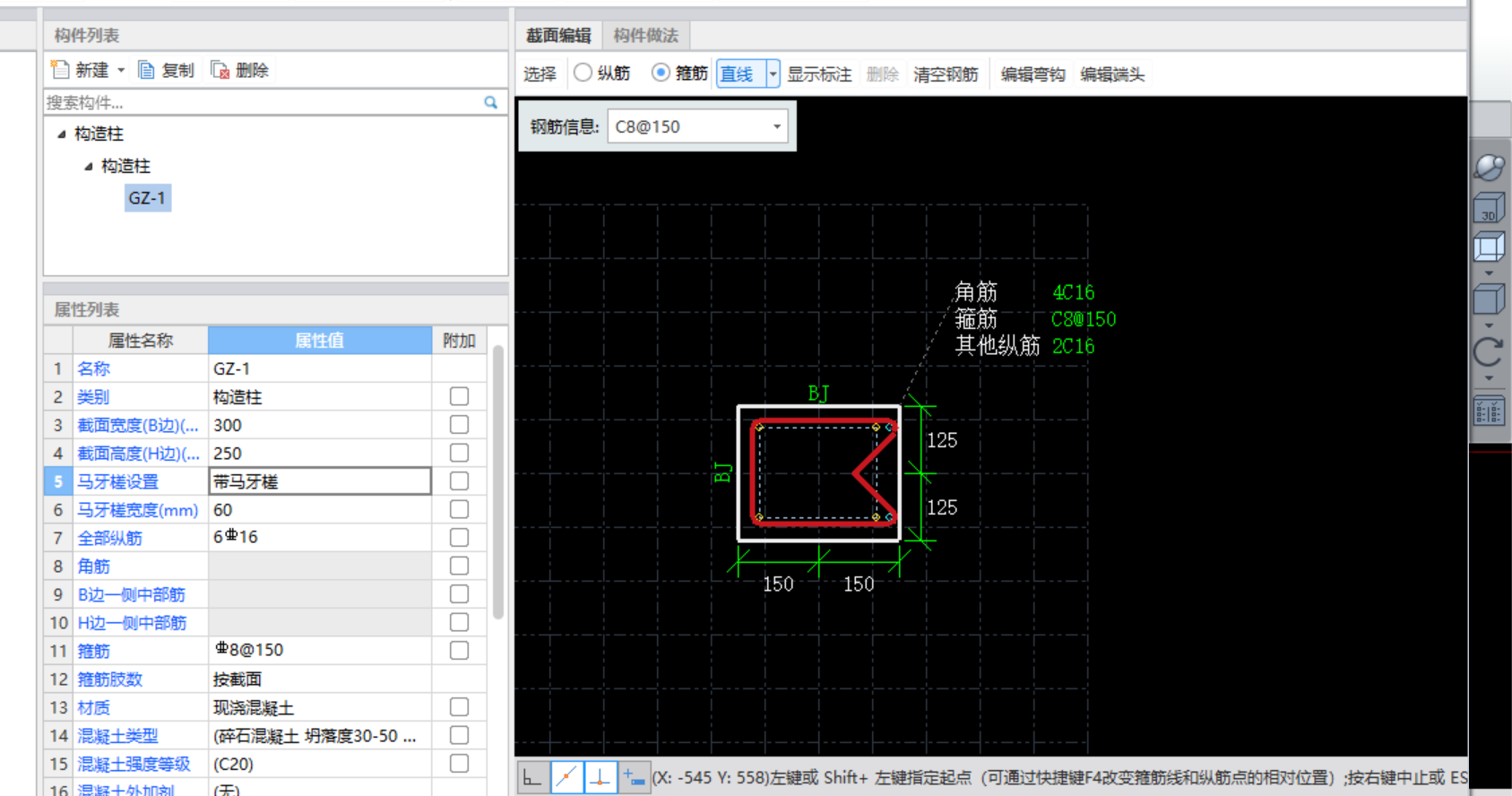Collapse the top-level 构造柱 tree node

click(62, 134)
